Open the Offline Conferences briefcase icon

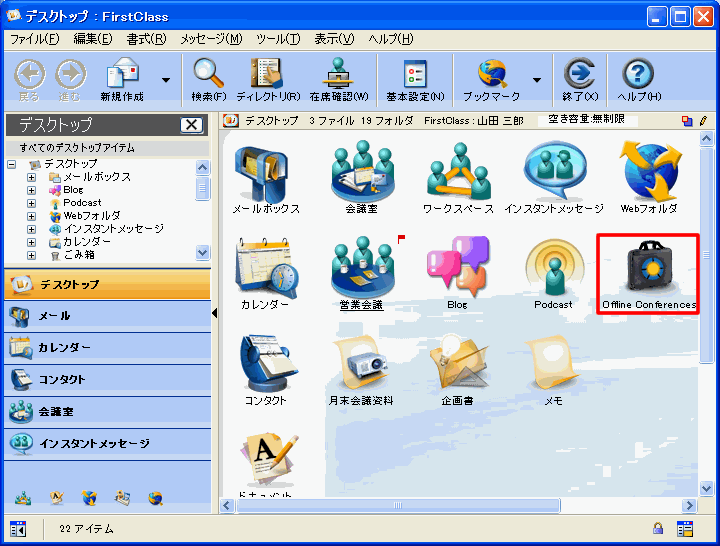tap(648, 270)
